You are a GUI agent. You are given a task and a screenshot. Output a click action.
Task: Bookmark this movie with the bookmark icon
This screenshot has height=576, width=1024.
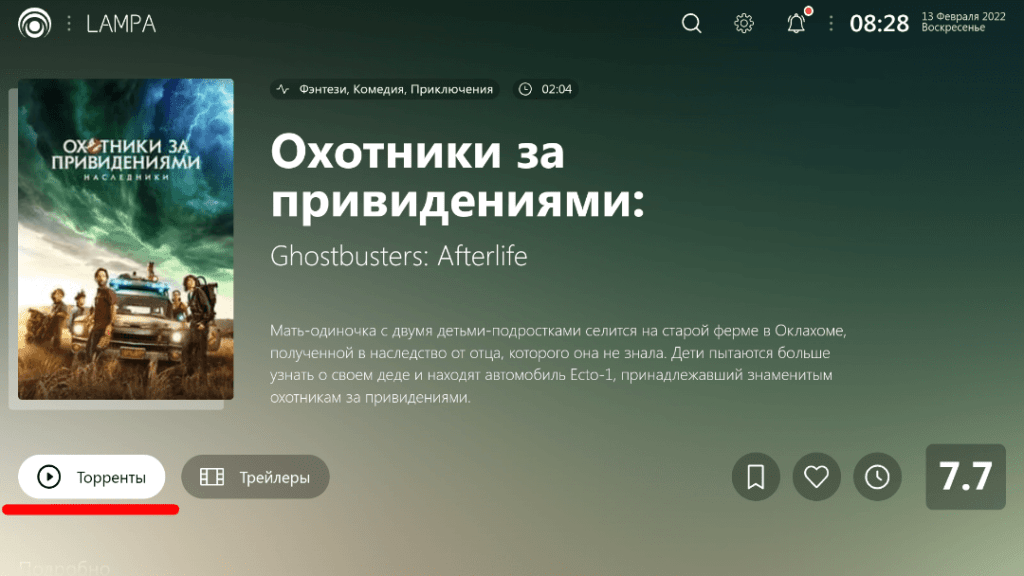(756, 477)
